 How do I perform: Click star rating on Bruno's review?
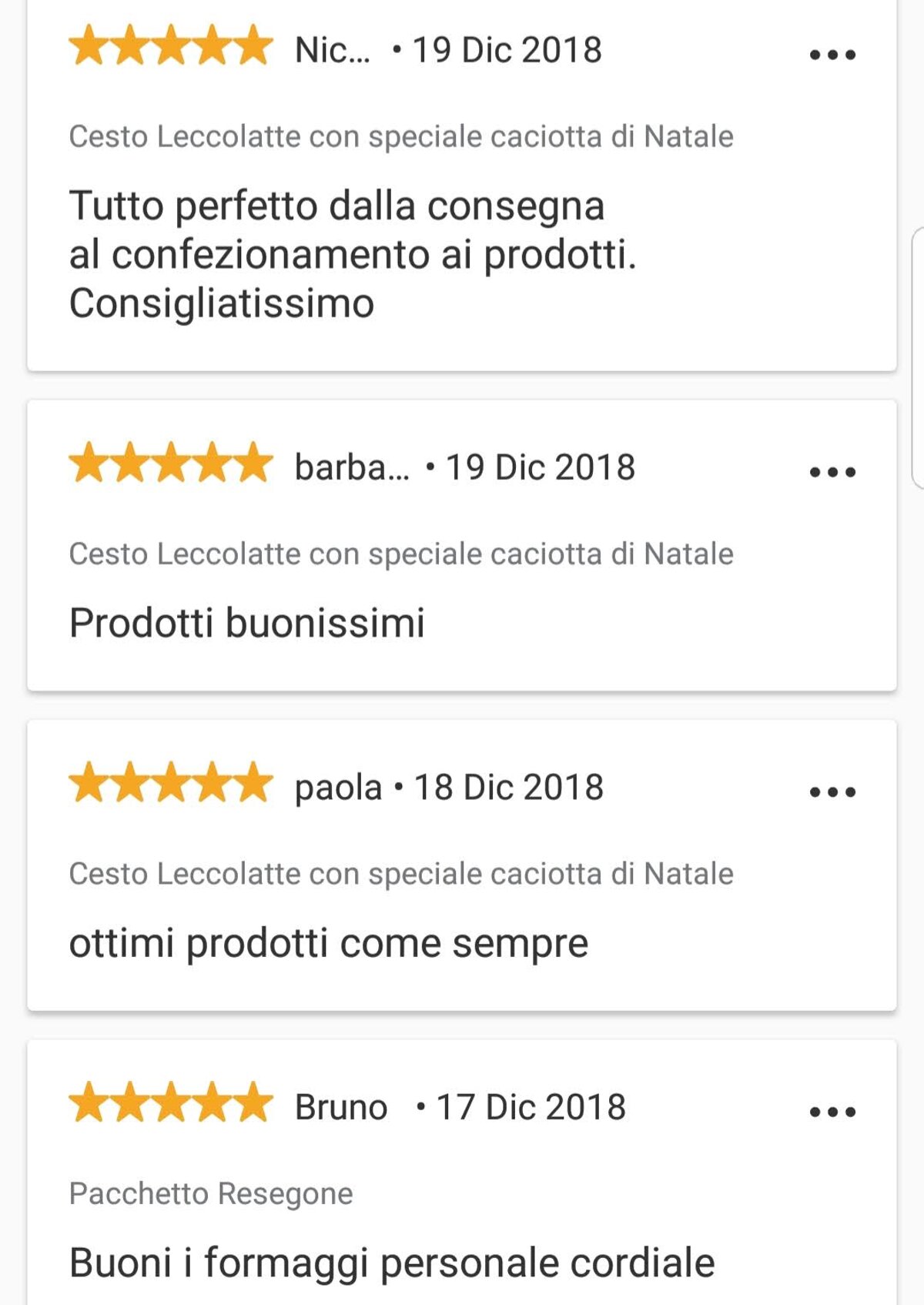(x=171, y=1103)
